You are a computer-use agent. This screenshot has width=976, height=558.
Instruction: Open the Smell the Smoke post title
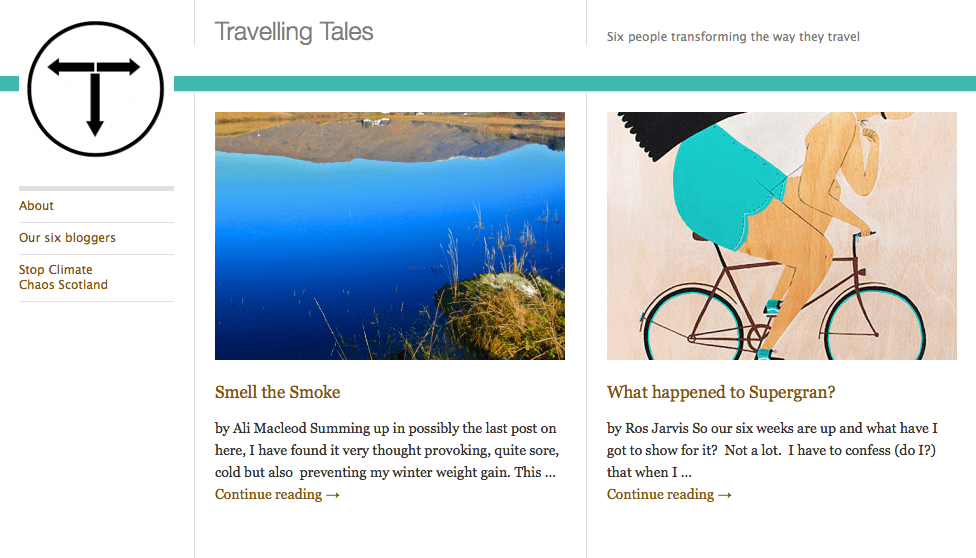click(x=278, y=392)
